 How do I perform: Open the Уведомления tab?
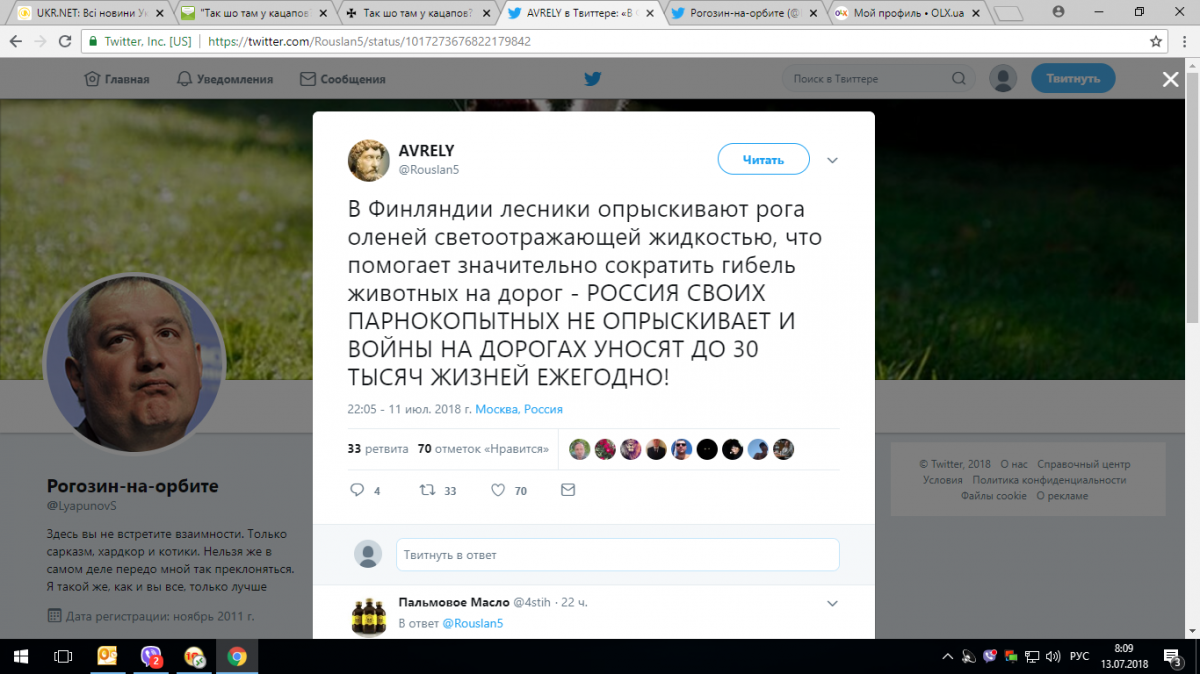pyautogui.click(x=225, y=79)
